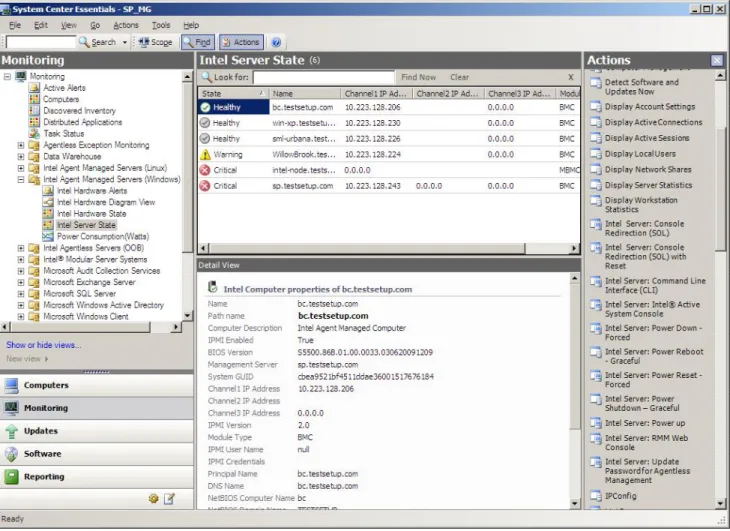Toggle the Find button in toolbar
Viewport: 730px width, 531px height.
pos(198,42)
